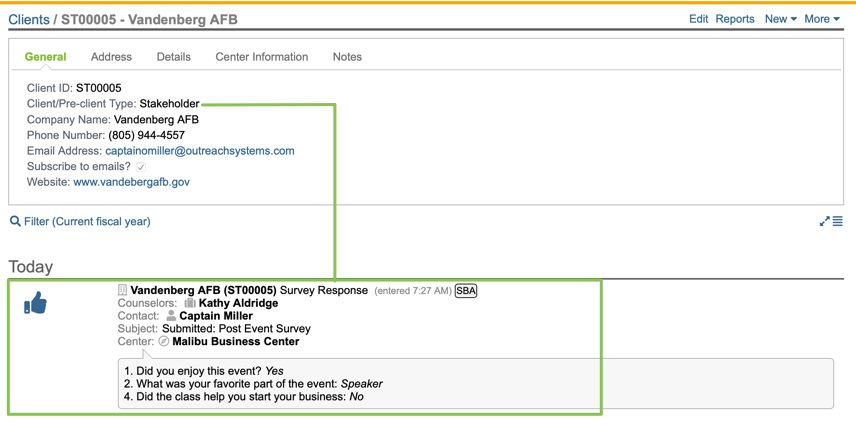Click the contact person icon
This screenshot has height=421, width=856.
click(171, 316)
